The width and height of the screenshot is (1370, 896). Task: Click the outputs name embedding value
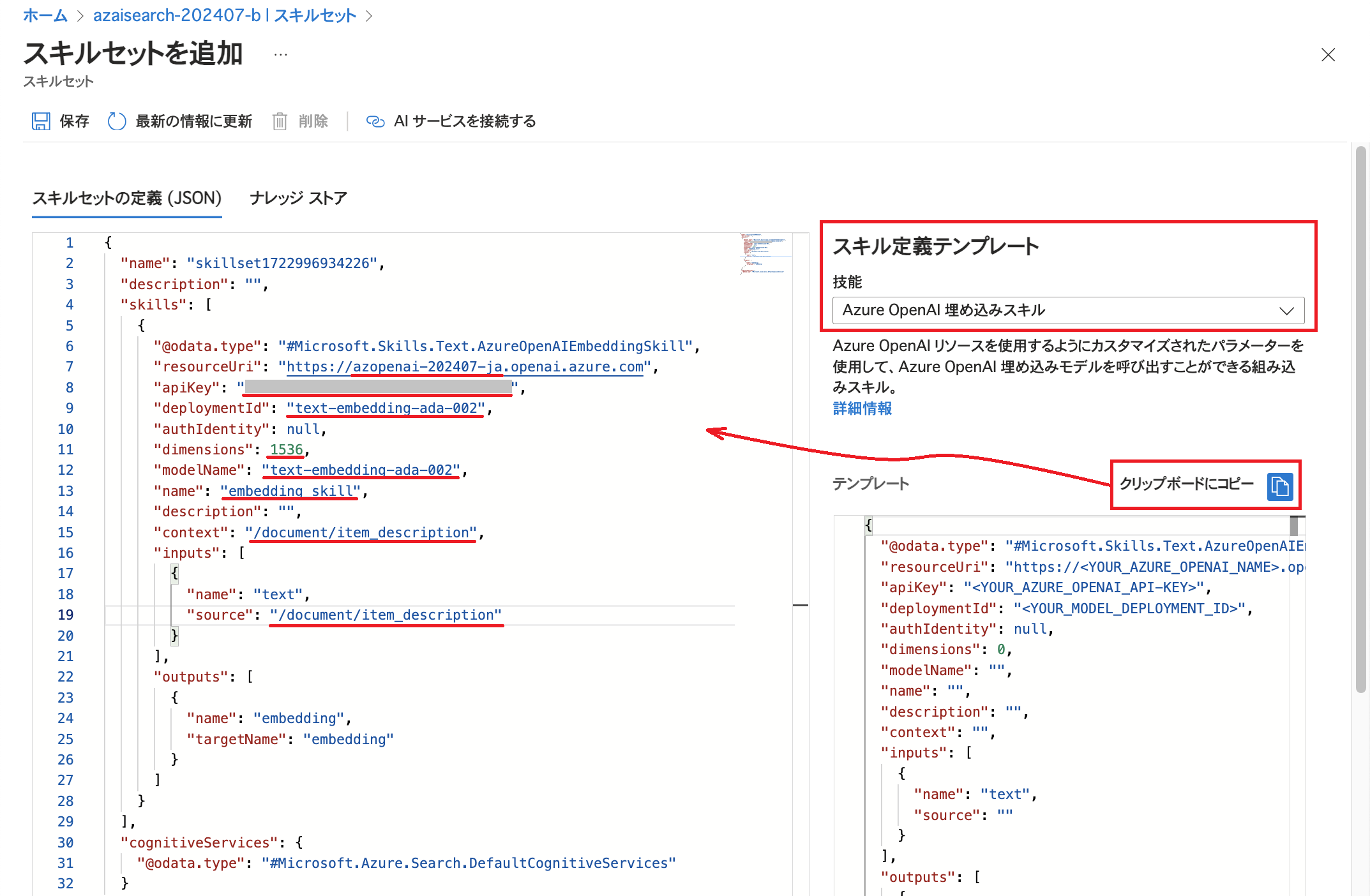(299, 719)
